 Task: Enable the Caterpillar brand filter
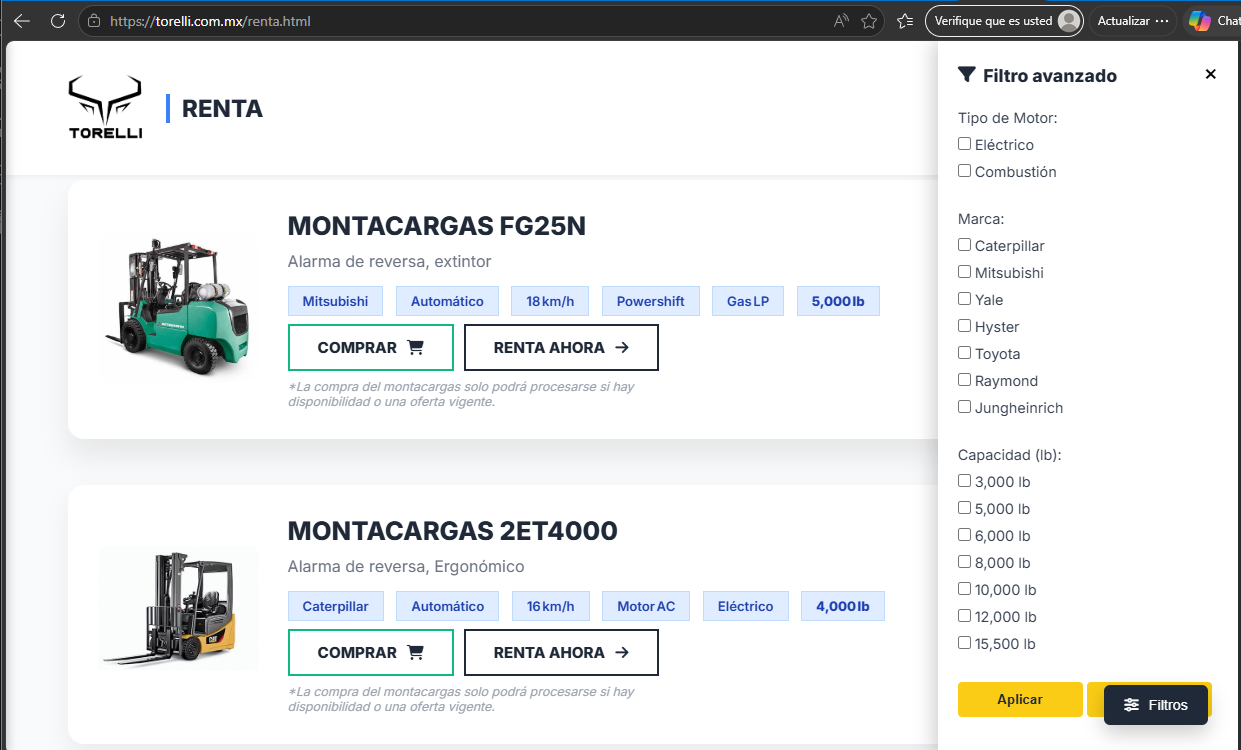tap(964, 245)
